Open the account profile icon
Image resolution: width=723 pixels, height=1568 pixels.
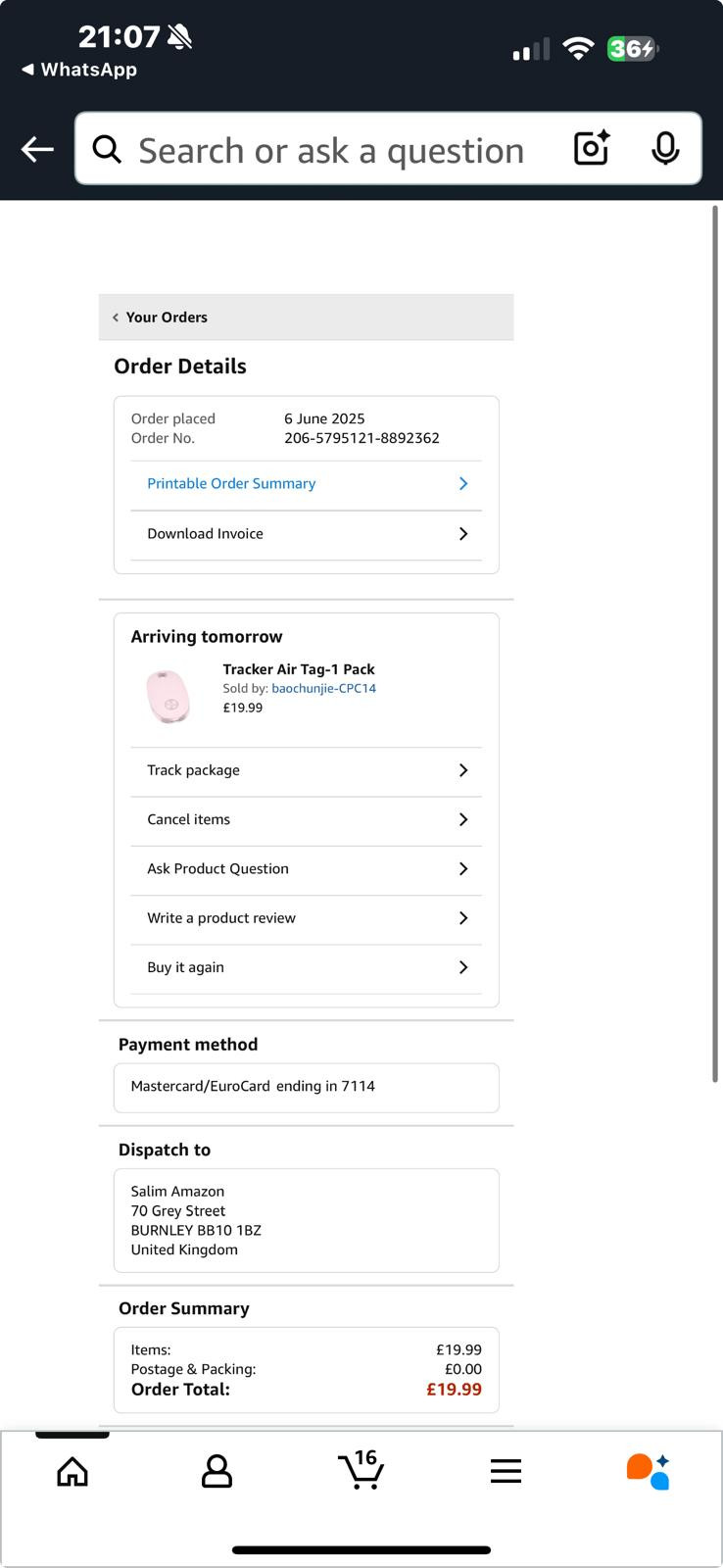[x=217, y=1471]
